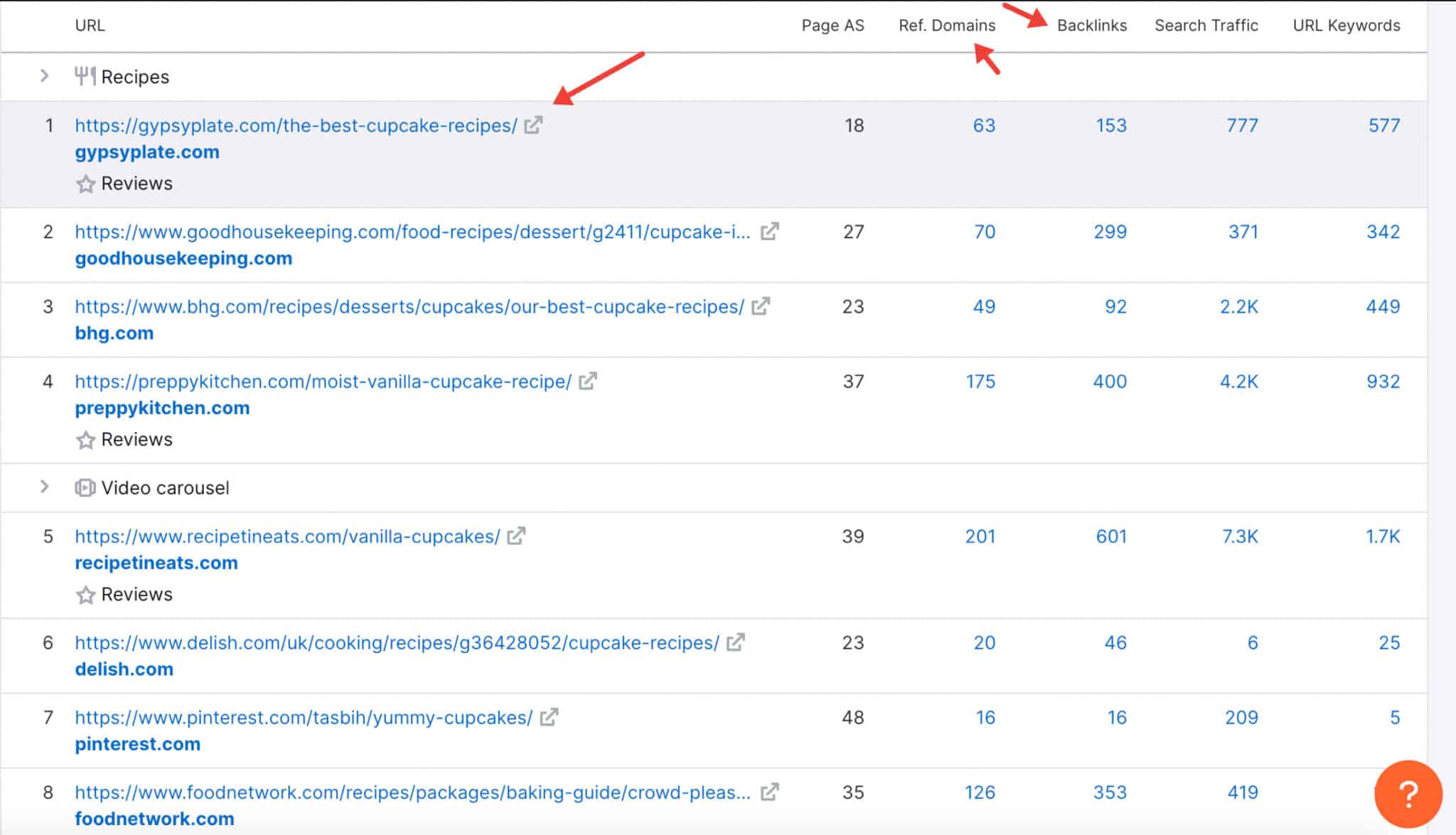The image size is (1456, 835).
Task: Open the gypsyplate.com domain link
Action: click(x=147, y=152)
